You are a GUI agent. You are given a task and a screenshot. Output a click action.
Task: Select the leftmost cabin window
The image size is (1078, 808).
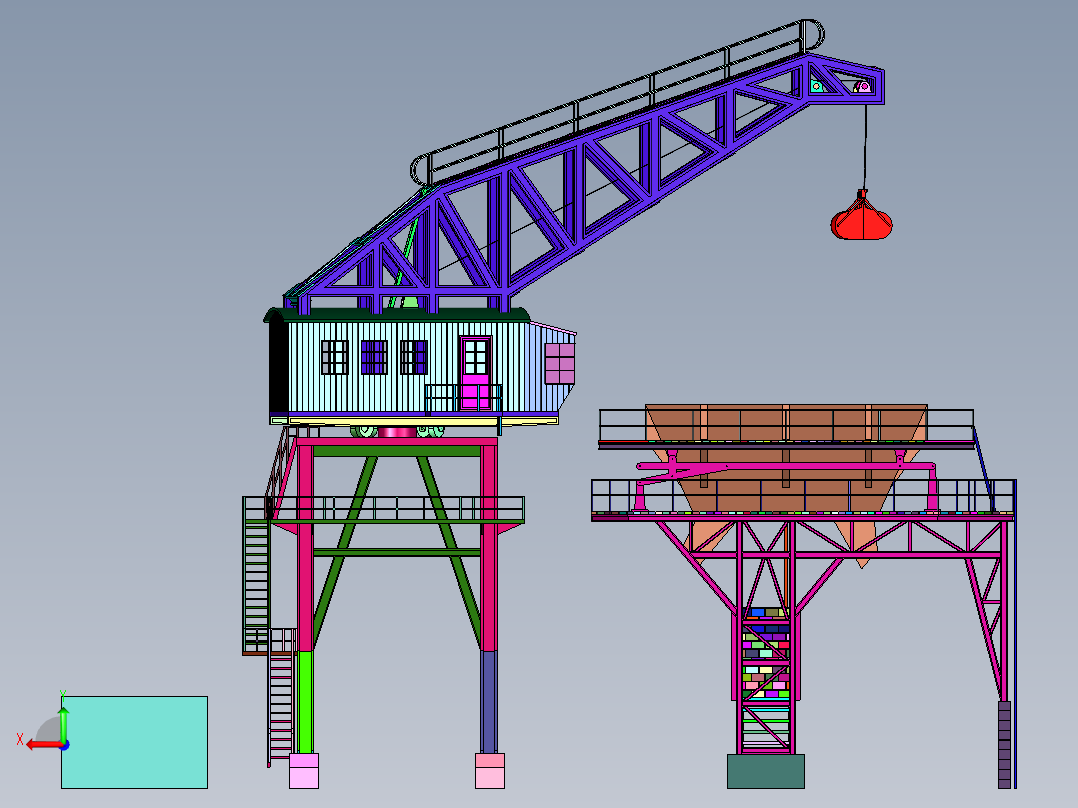pos(335,357)
